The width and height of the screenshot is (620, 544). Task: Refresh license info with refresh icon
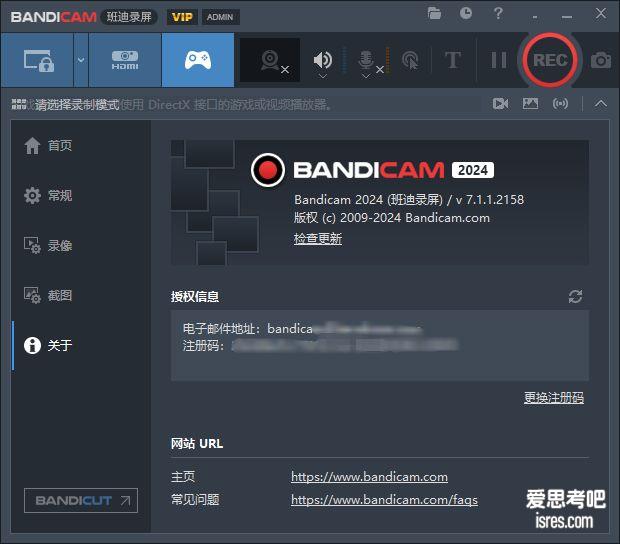(x=575, y=297)
